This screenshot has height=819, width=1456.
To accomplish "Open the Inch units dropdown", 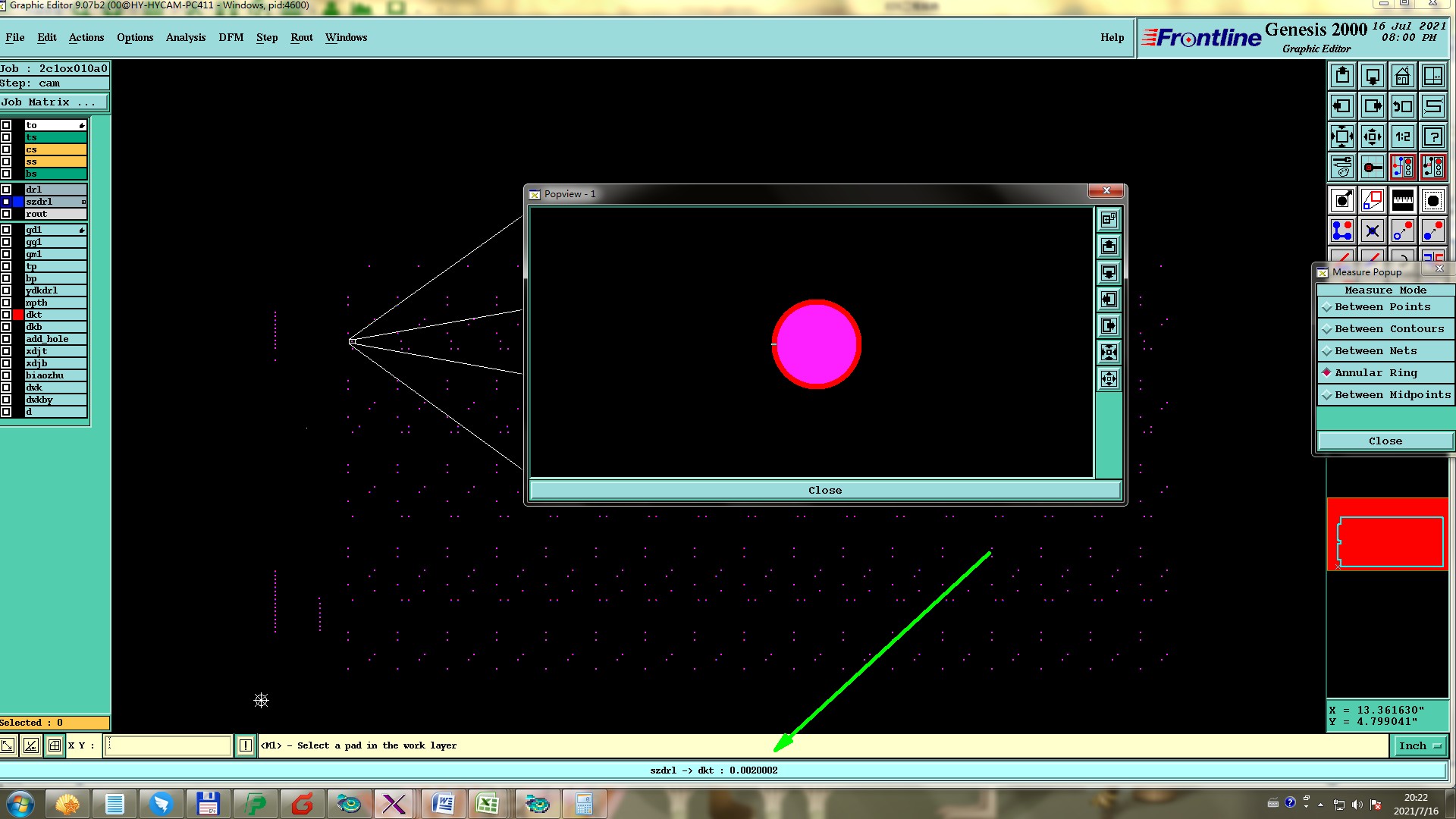I will pos(1419,746).
